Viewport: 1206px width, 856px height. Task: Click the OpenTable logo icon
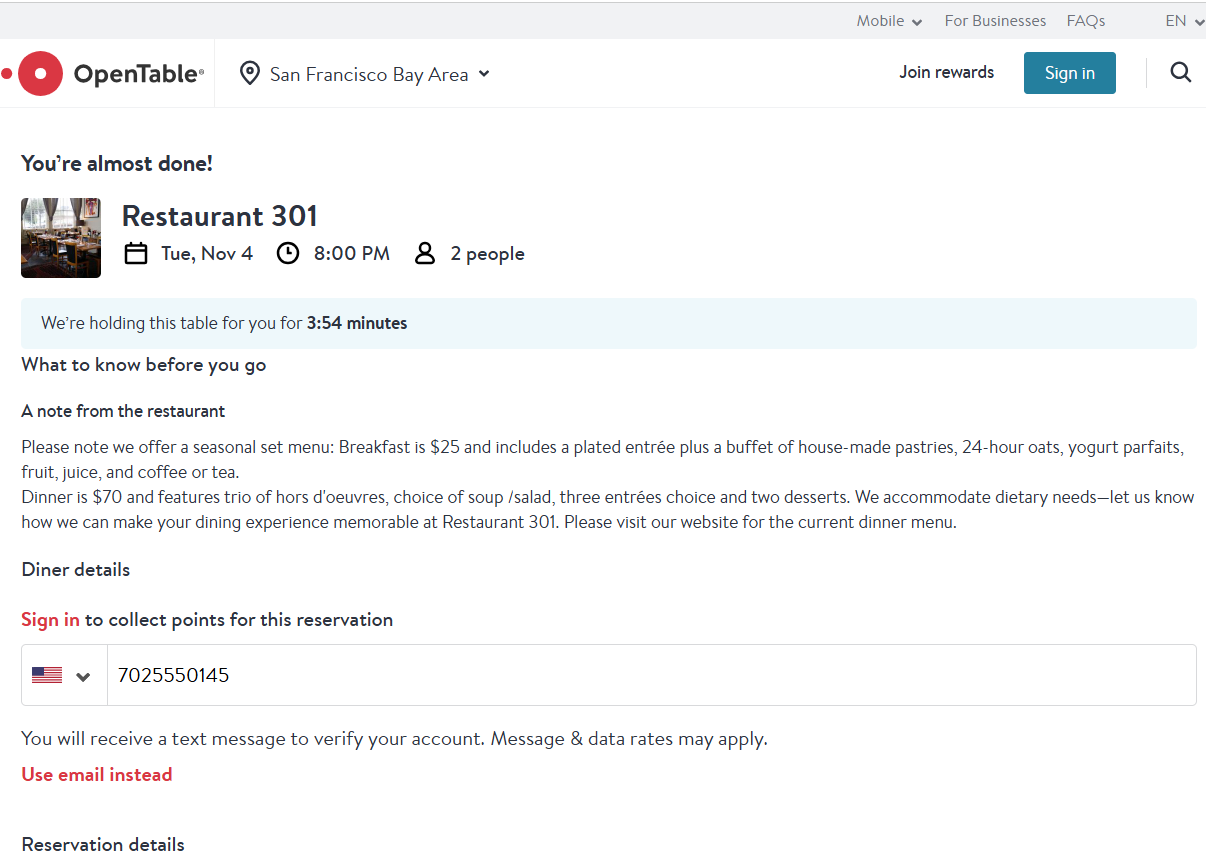tap(41, 73)
